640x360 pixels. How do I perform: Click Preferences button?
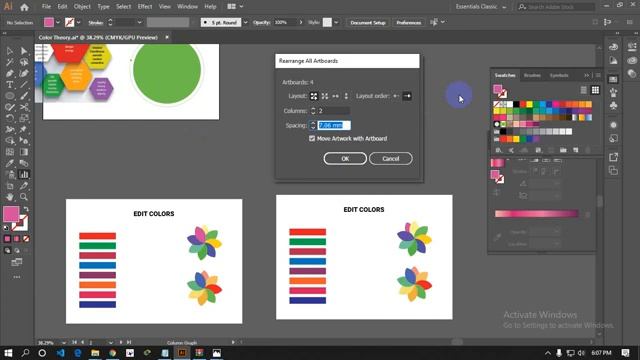[x=408, y=22]
